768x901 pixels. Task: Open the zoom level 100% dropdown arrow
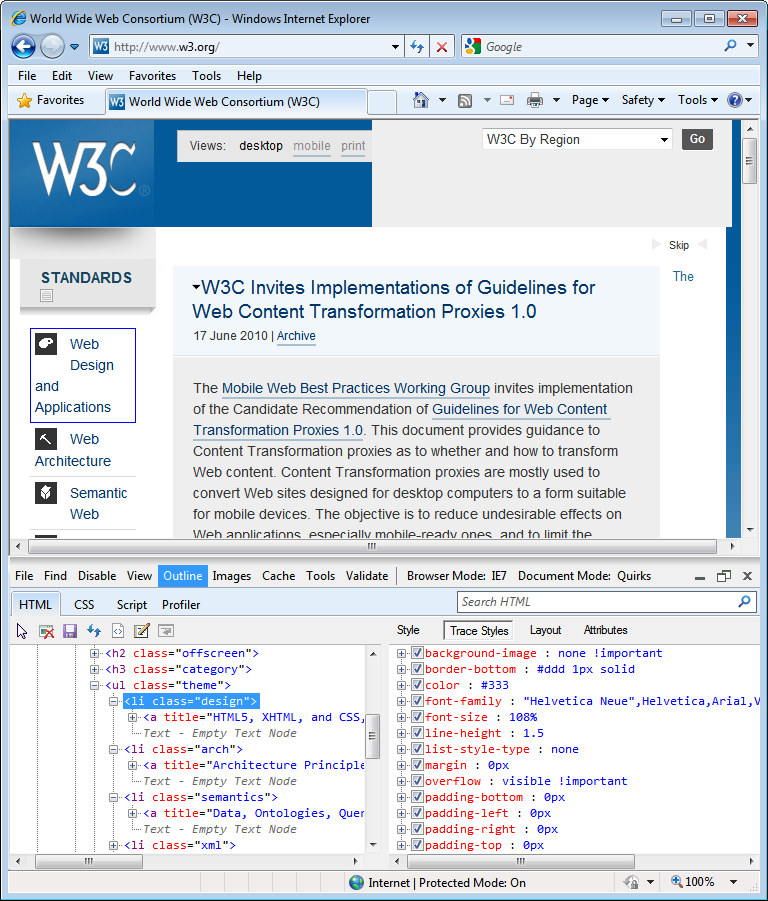tap(734, 881)
